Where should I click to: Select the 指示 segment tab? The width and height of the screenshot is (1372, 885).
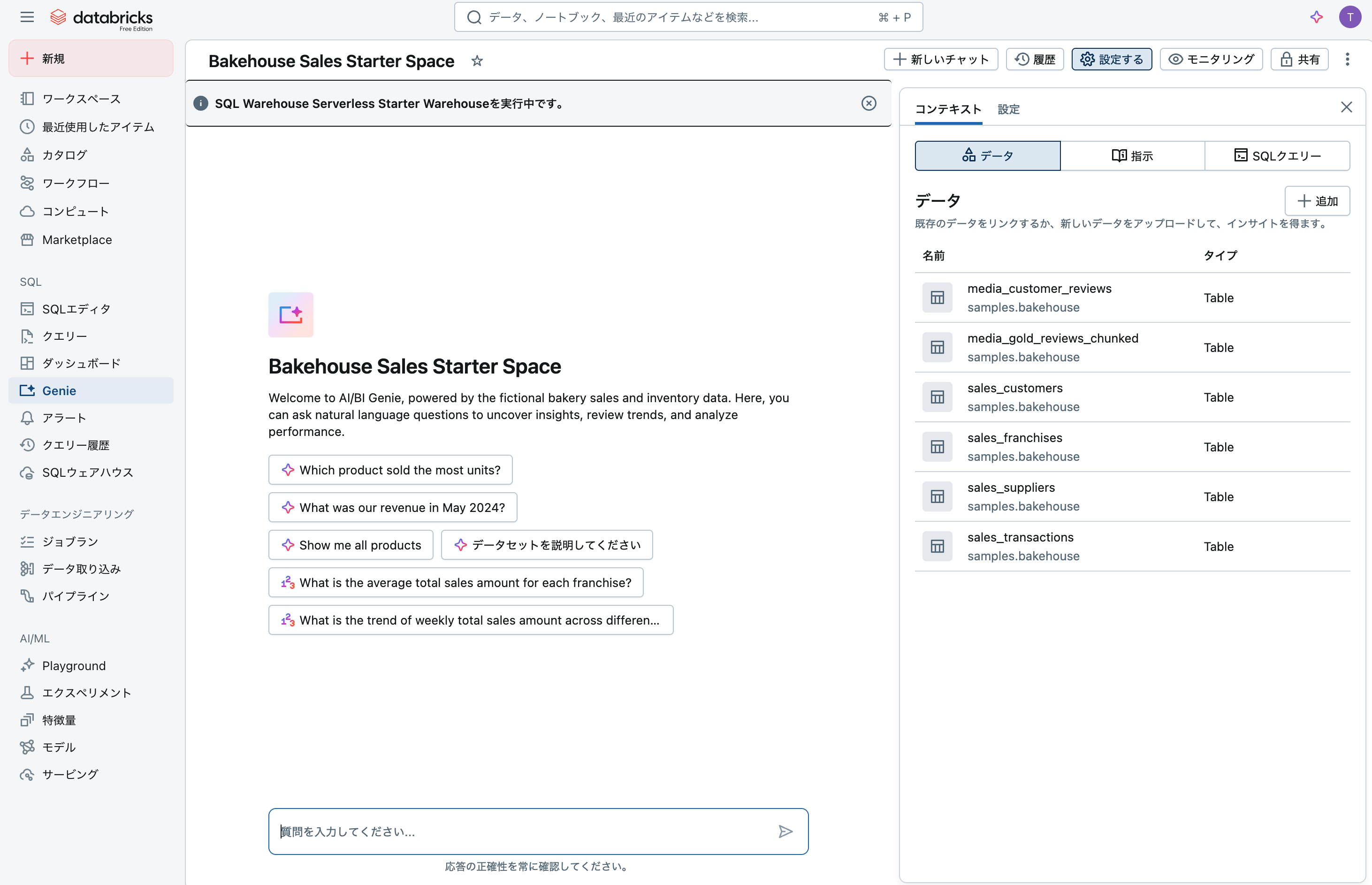[x=1132, y=156]
